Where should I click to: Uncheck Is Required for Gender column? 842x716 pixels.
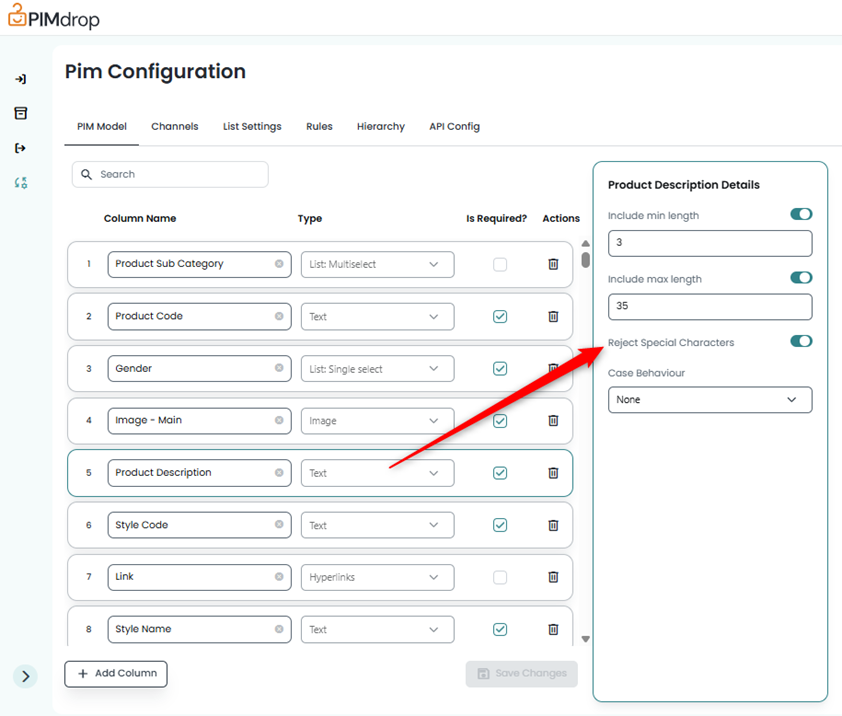coord(500,369)
